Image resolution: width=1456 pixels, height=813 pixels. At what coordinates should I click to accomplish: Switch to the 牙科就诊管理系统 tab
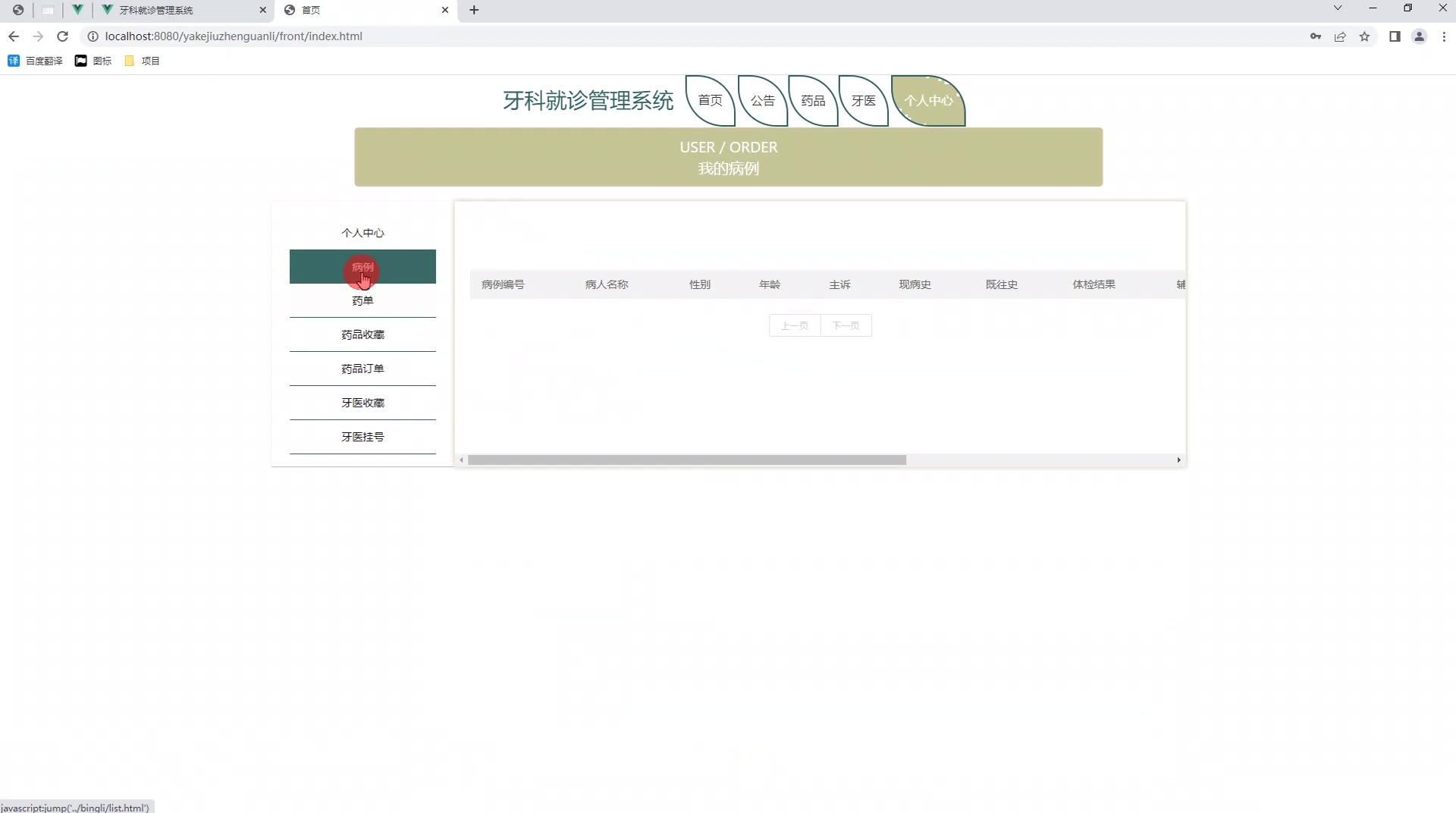pos(184,10)
